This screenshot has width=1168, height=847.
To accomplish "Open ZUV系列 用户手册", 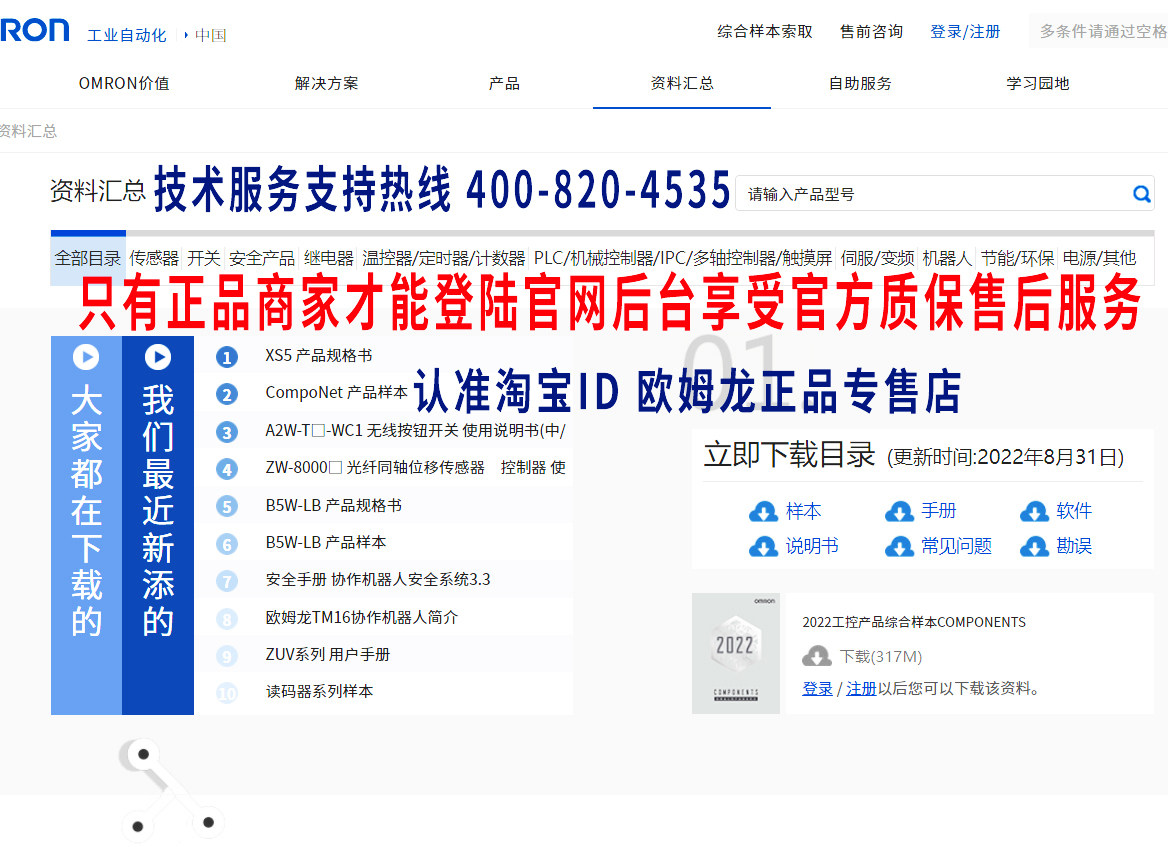I will (328, 655).
